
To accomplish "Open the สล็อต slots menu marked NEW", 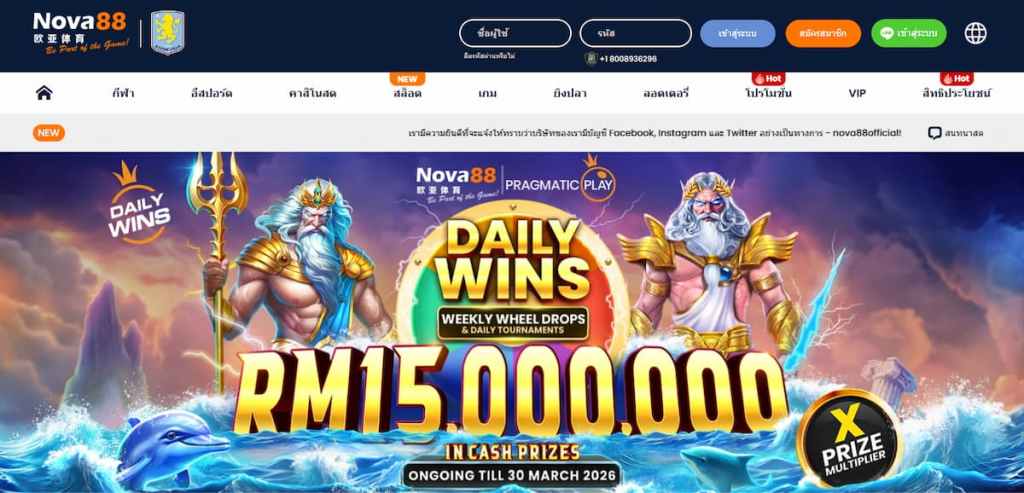I will point(407,93).
